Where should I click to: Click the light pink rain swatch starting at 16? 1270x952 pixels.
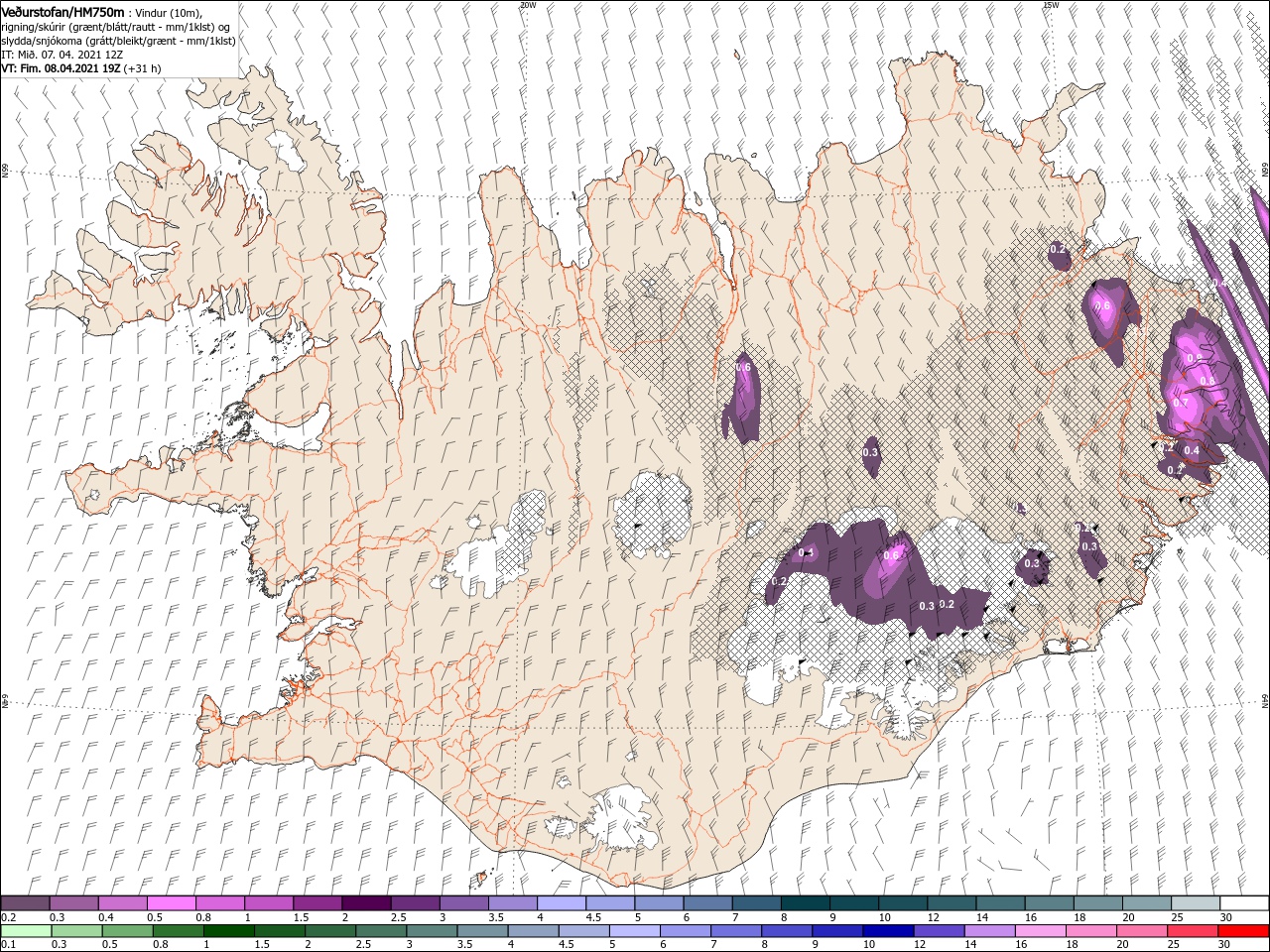pos(1038,930)
